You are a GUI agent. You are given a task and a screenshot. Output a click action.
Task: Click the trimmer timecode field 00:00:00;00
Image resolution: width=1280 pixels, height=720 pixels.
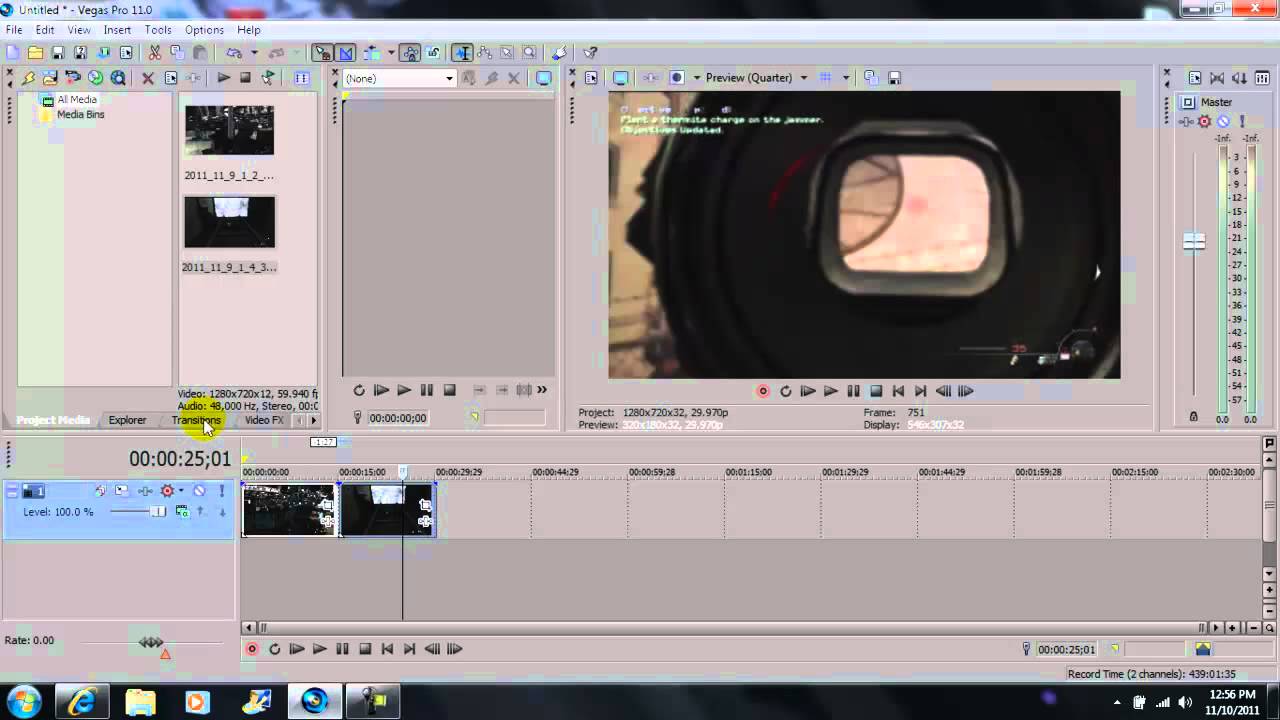coord(398,418)
